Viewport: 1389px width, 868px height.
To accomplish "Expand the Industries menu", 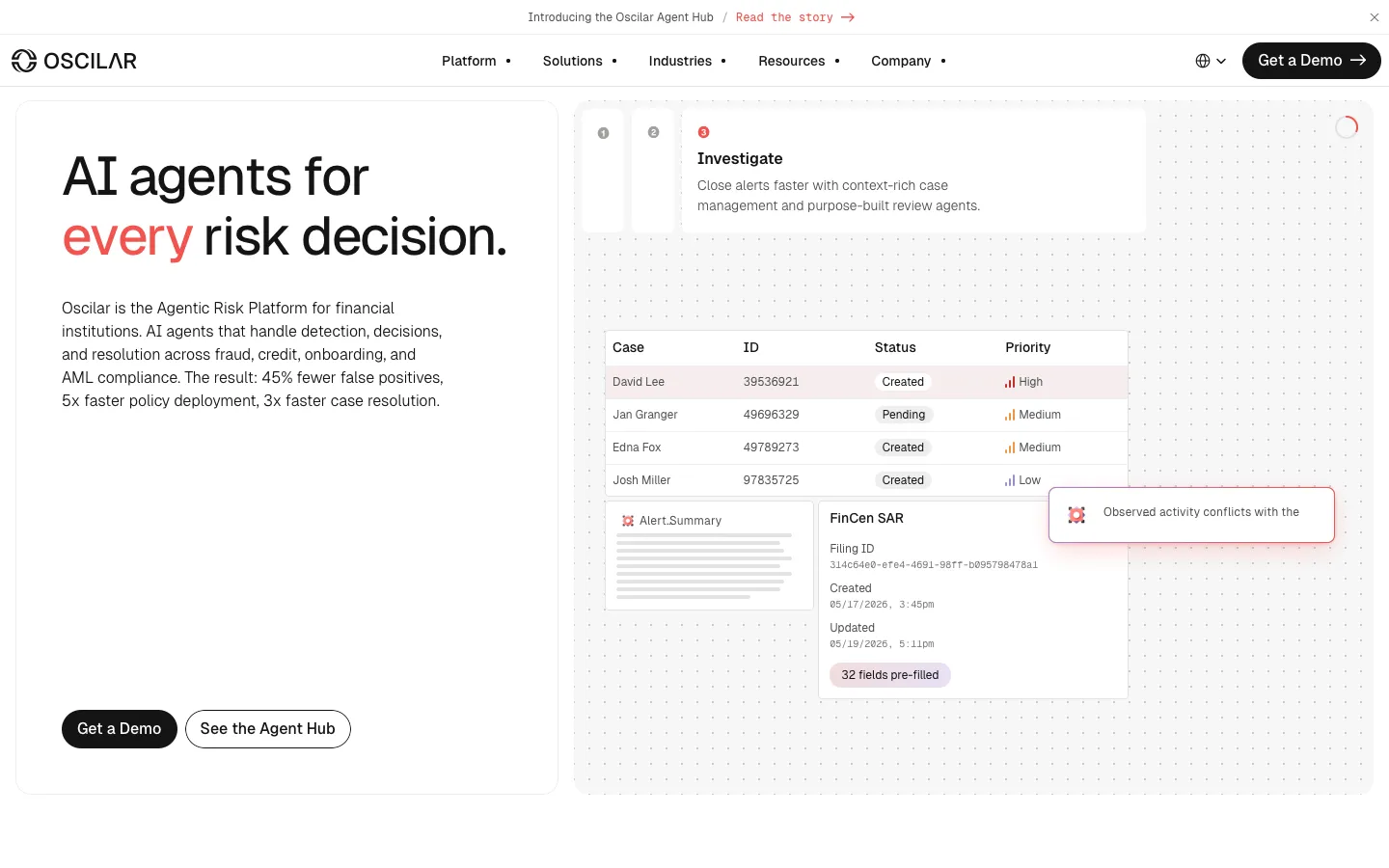I will tap(688, 61).
